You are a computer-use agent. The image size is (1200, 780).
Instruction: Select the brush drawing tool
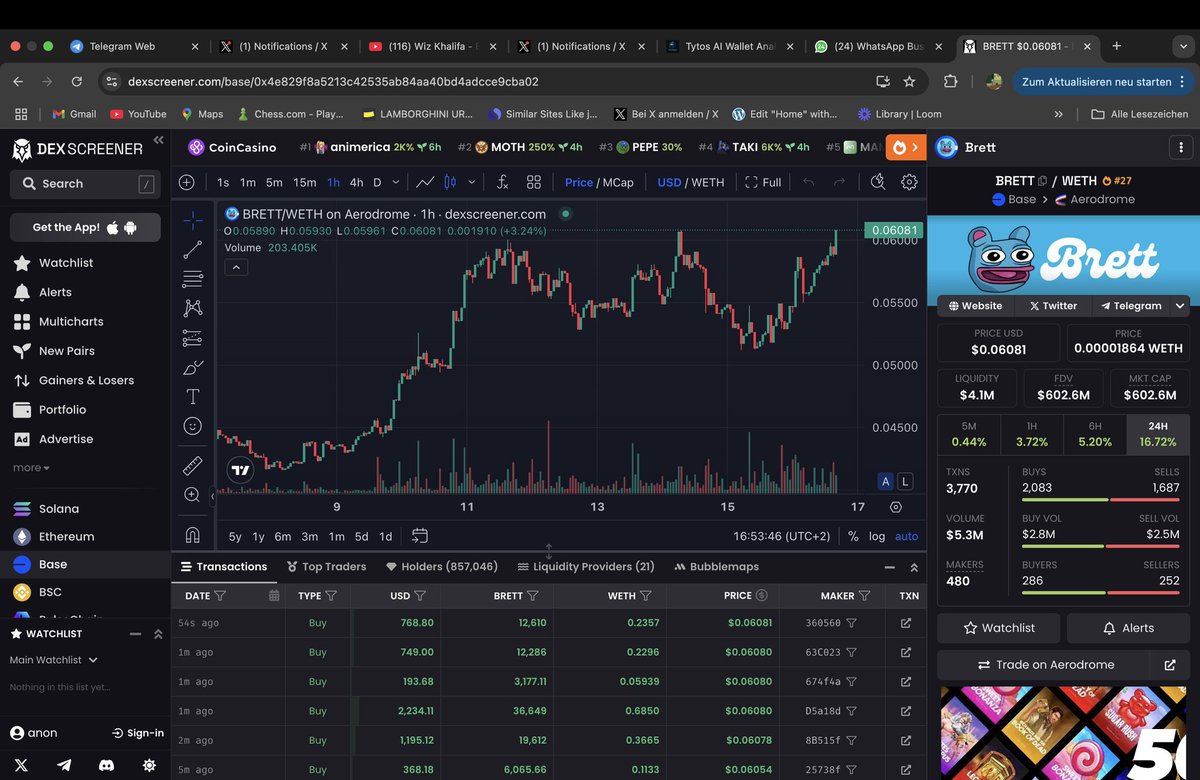pyautogui.click(x=193, y=367)
